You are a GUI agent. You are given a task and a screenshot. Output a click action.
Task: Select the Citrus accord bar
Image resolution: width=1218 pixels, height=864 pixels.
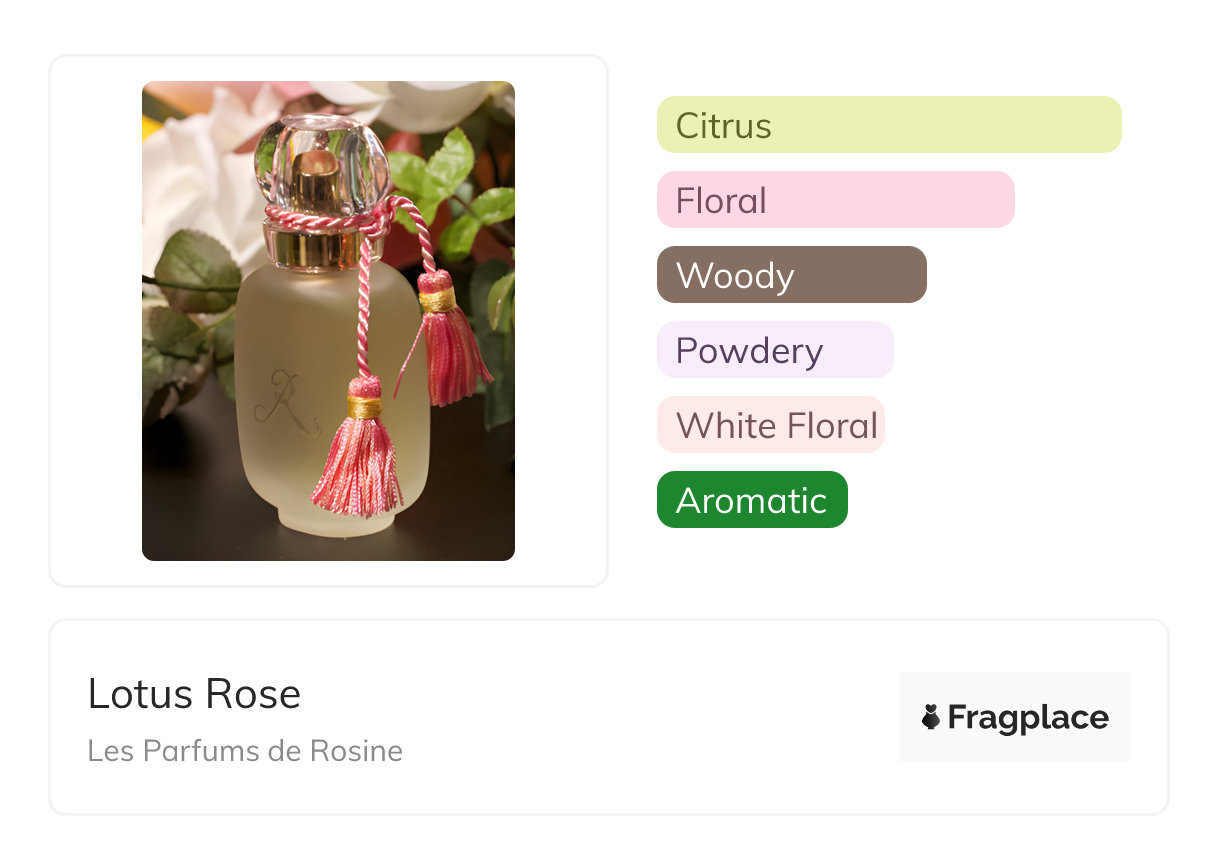coord(888,125)
